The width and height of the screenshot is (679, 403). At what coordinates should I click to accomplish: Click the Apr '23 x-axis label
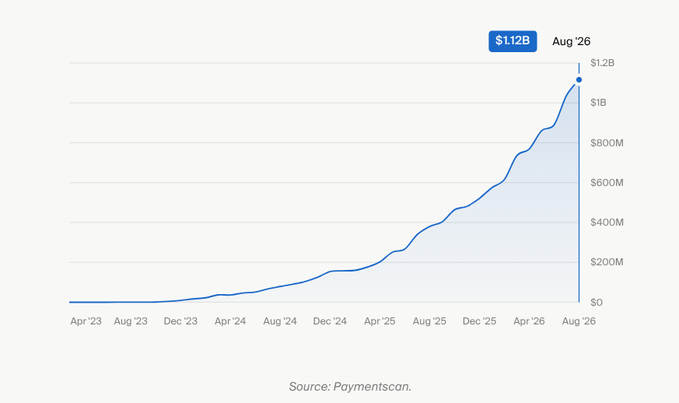86,321
